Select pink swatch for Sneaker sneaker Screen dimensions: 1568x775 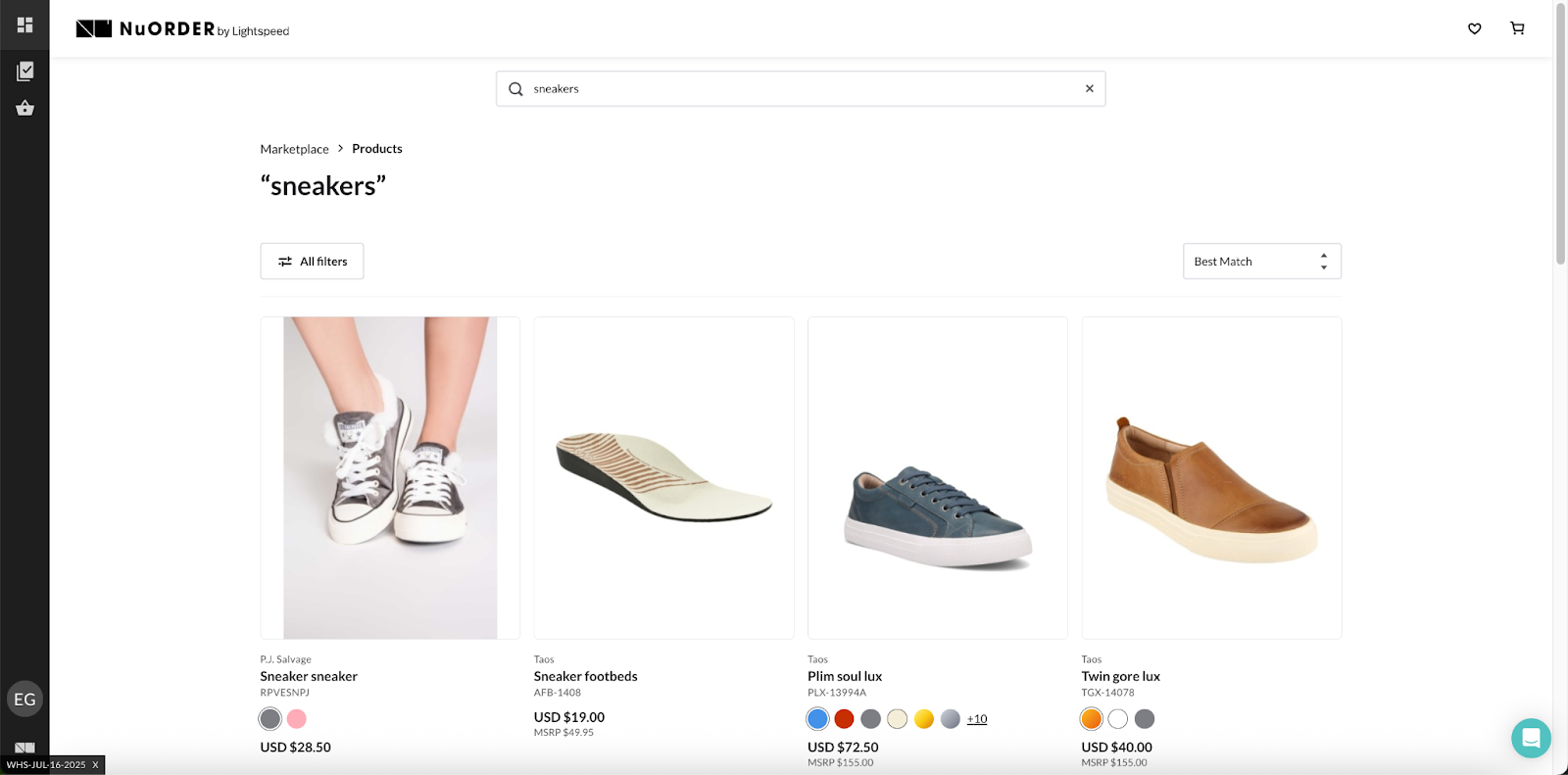(297, 719)
